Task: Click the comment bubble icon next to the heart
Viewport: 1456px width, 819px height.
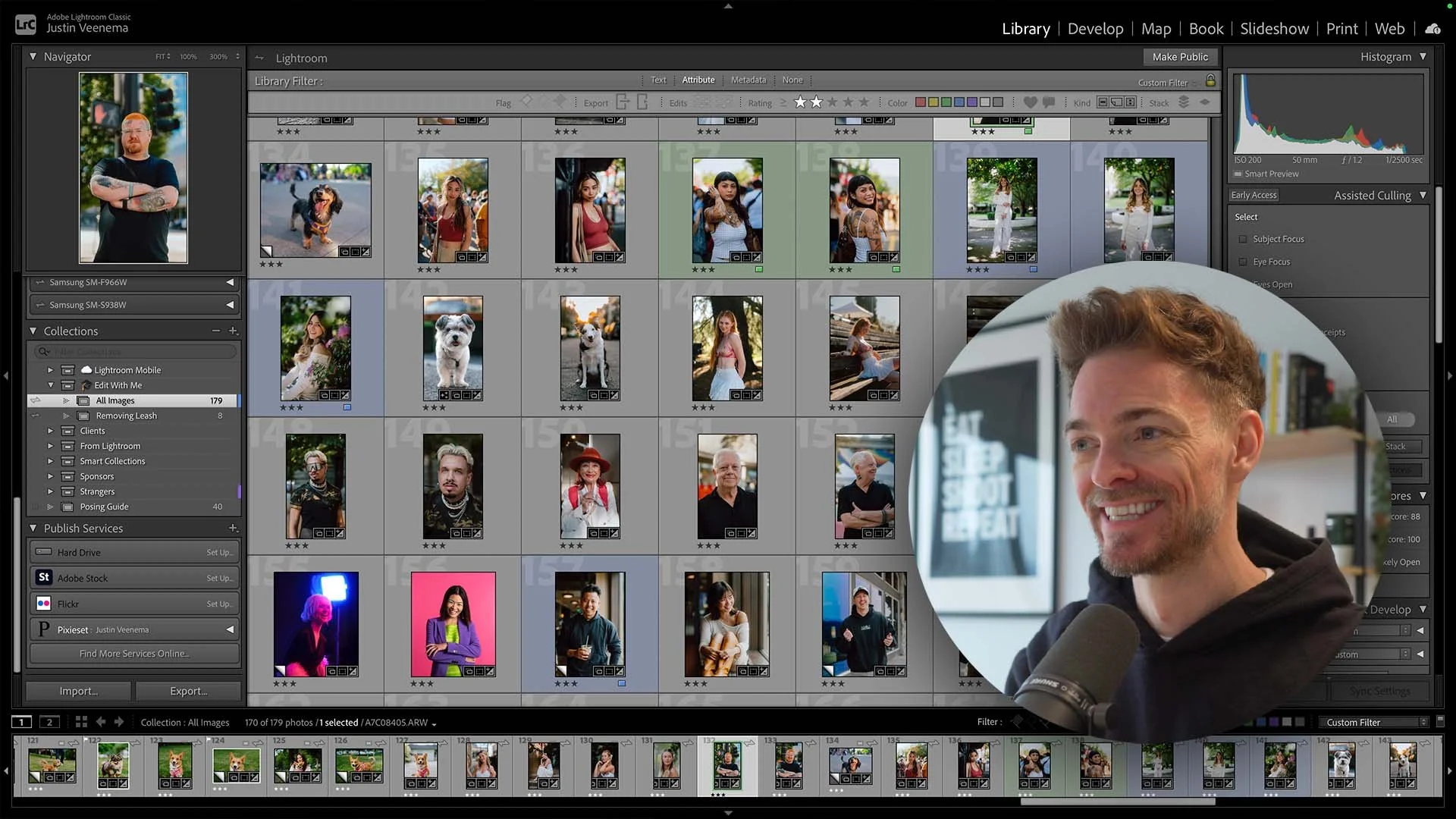Action: [1050, 102]
